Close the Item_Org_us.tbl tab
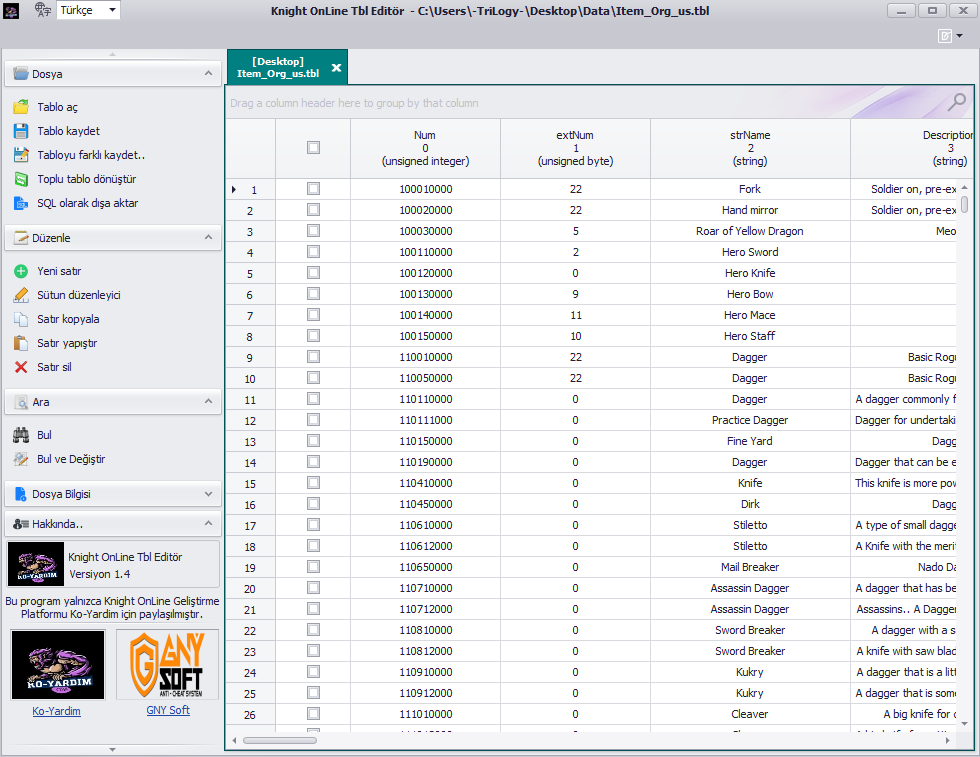Screen dimensions: 980x757 [336, 67]
